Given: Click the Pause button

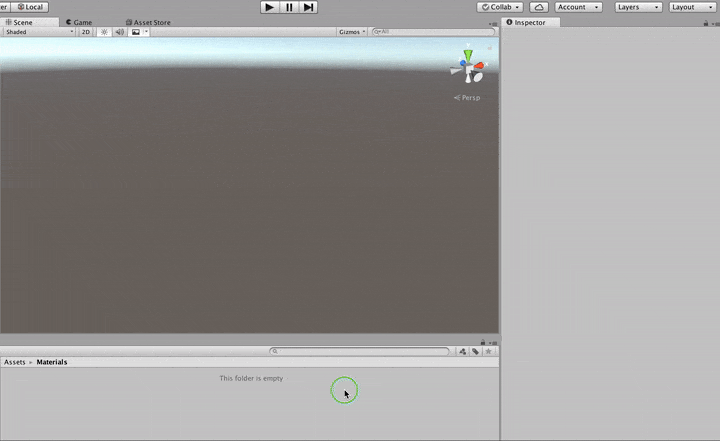Looking at the screenshot, I should [289, 7].
